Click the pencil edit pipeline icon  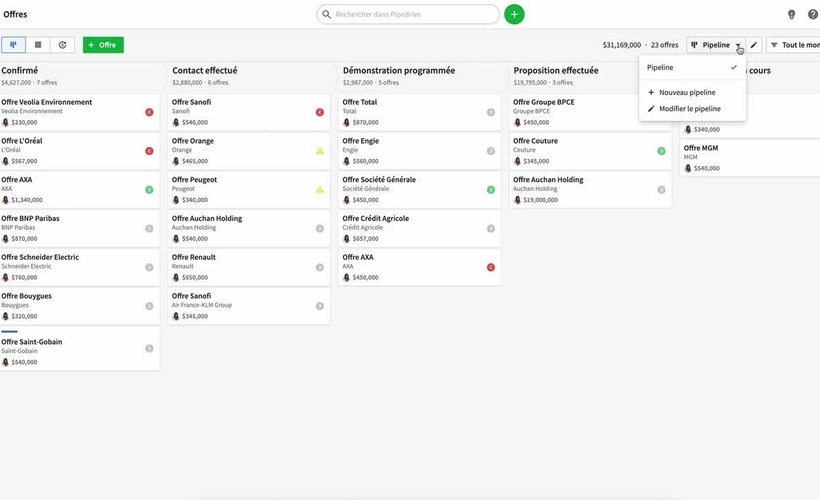click(x=754, y=45)
